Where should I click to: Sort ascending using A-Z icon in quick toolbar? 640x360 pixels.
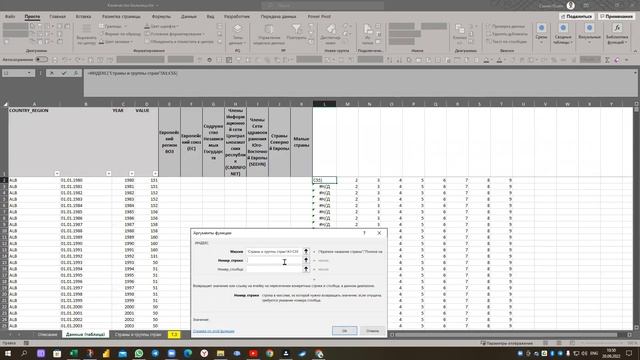[389, 60]
